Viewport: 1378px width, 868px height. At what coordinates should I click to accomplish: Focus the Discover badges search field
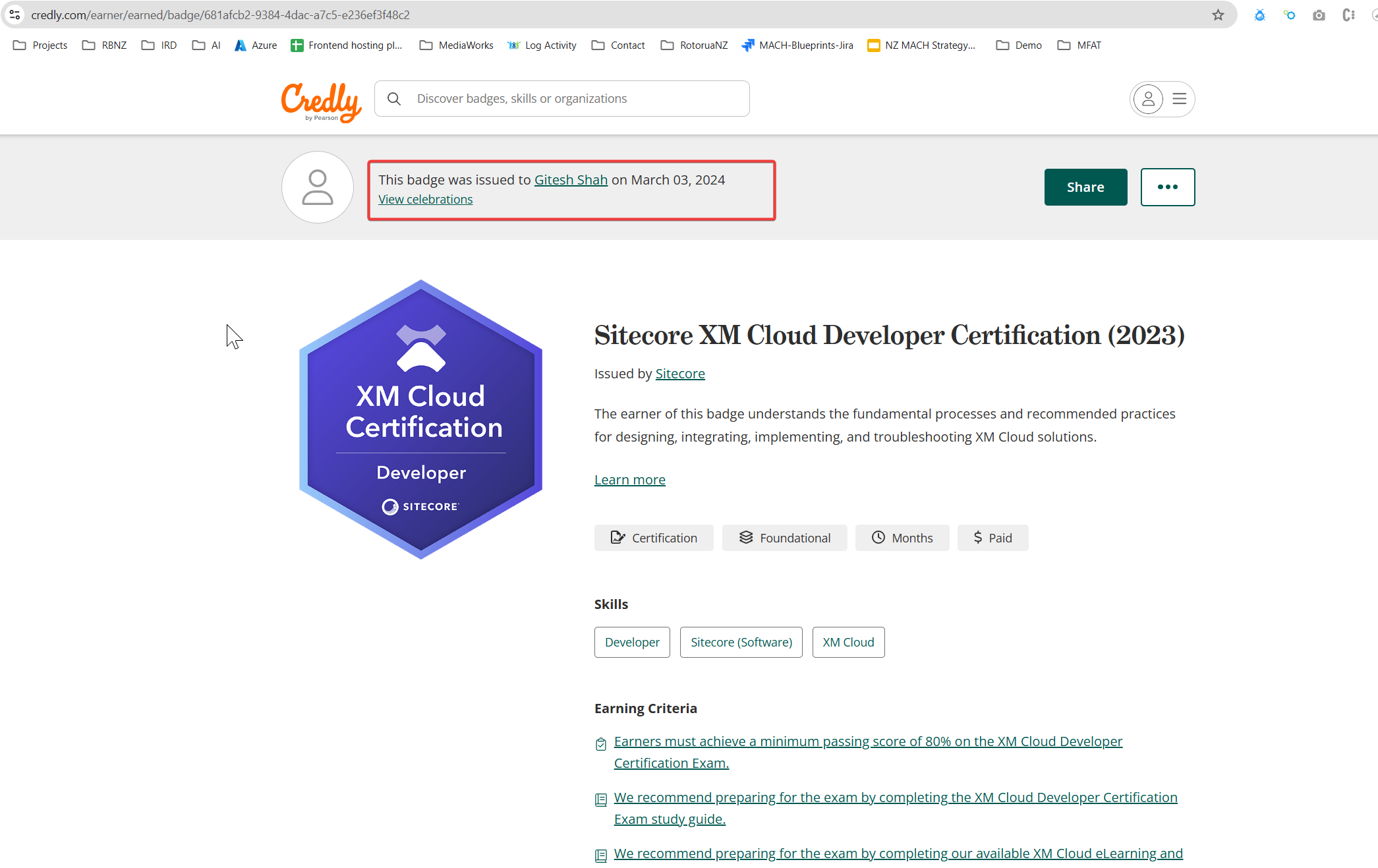562,99
